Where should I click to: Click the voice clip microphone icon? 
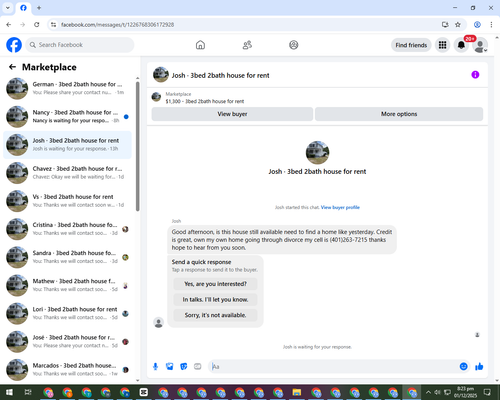click(x=155, y=367)
